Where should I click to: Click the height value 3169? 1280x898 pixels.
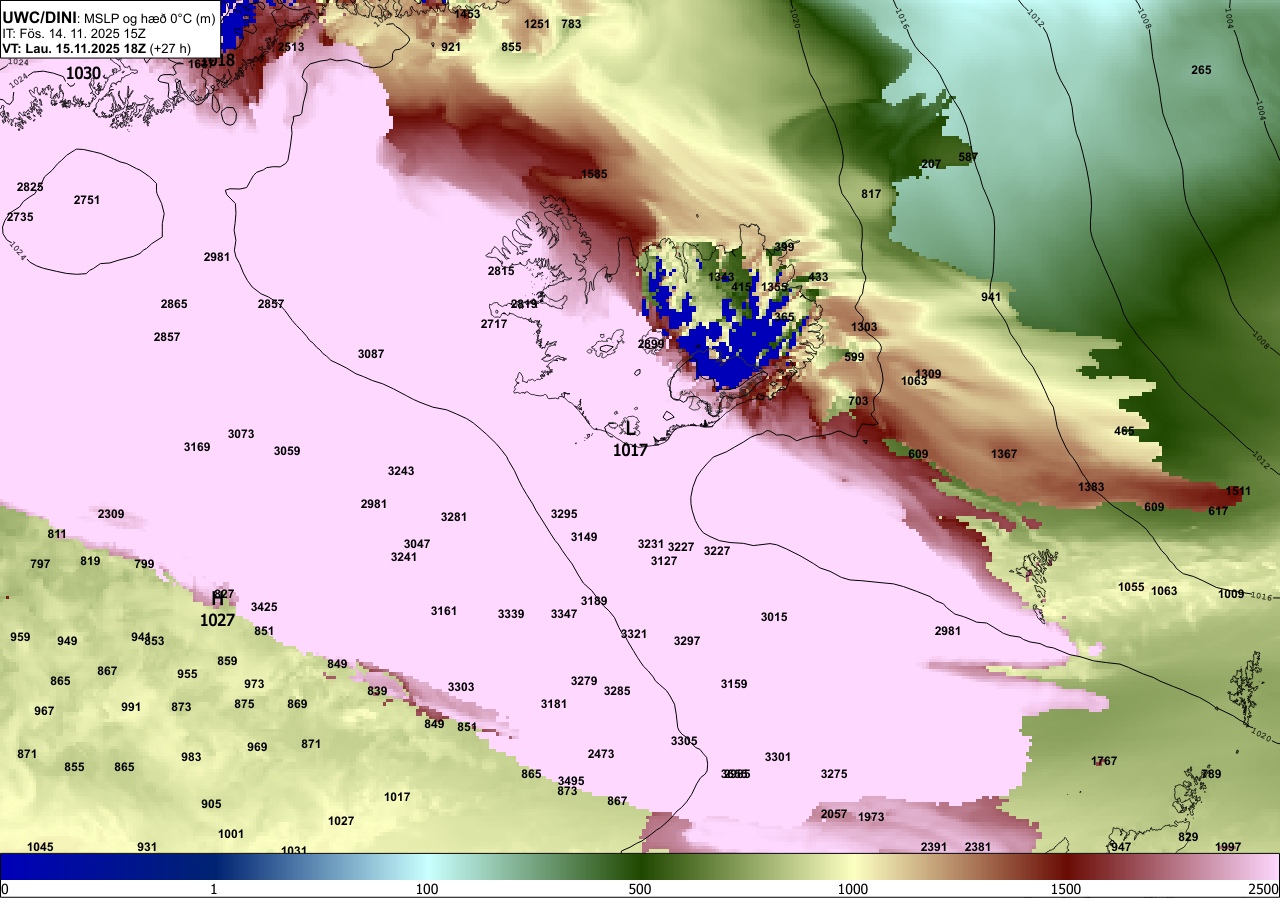pyautogui.click(x=197, y=447)
